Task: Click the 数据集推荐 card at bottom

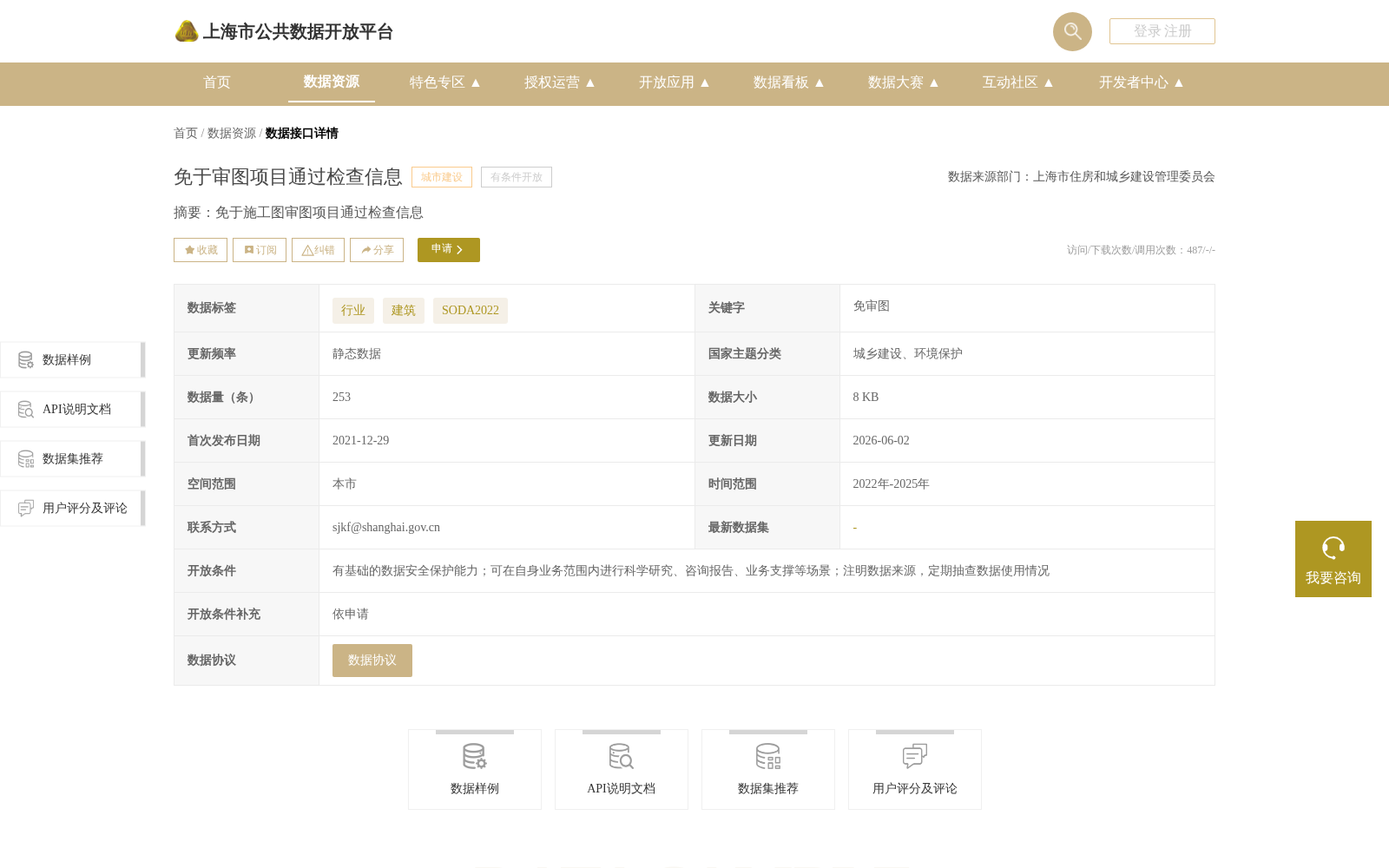Action: 768,770
